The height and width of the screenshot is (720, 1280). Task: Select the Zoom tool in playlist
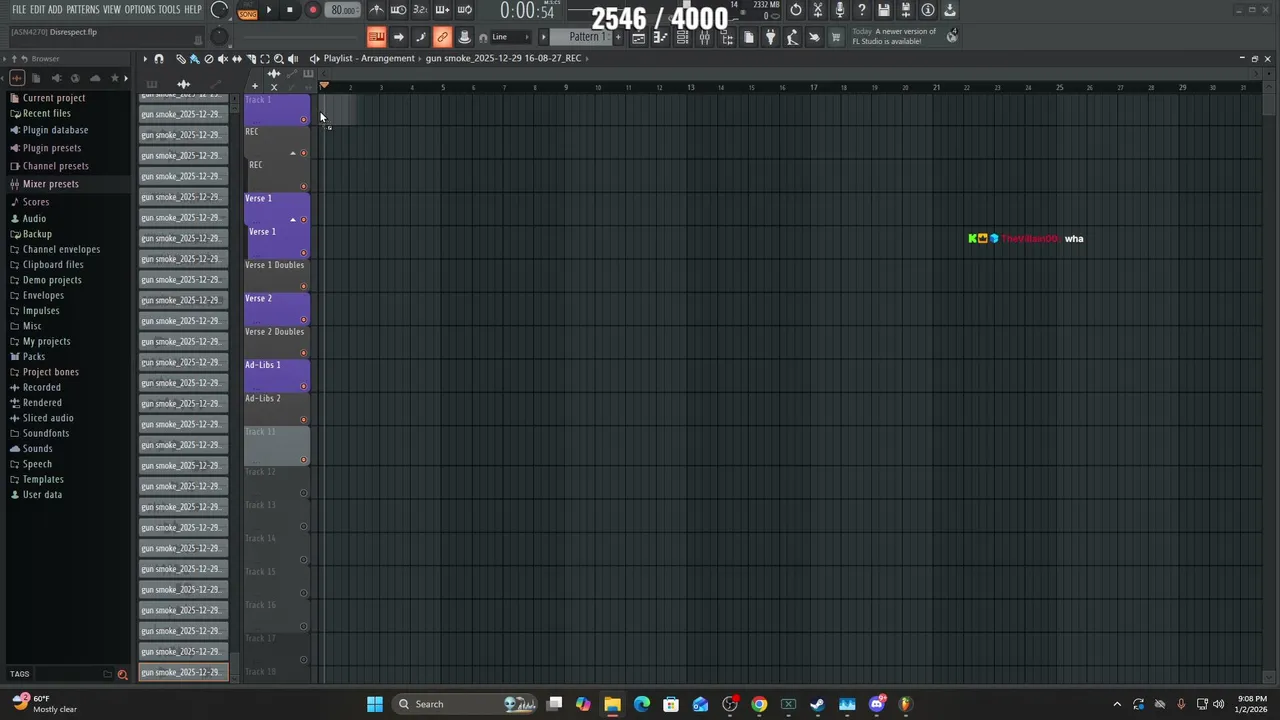pyautogui.click(x=279, y=59)
